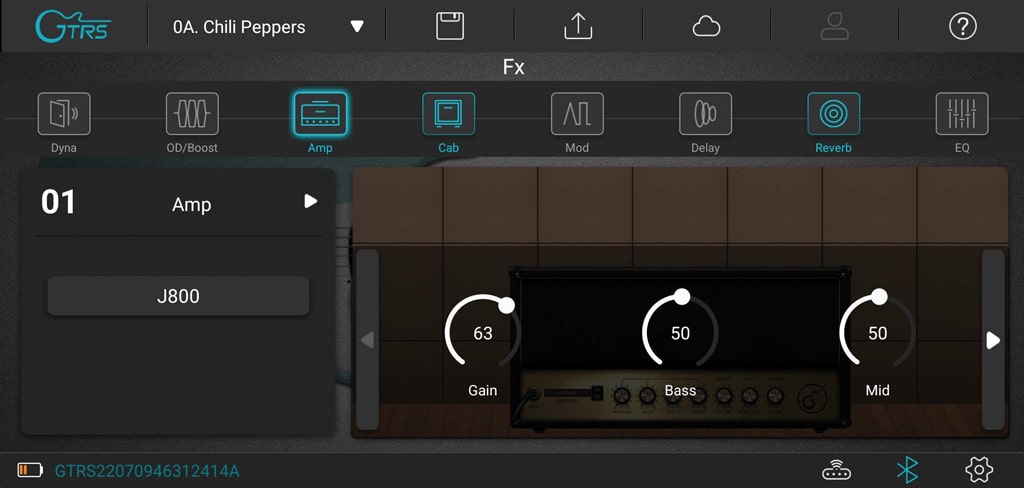Open the Dyna effect module

click(x=64, y=114)
